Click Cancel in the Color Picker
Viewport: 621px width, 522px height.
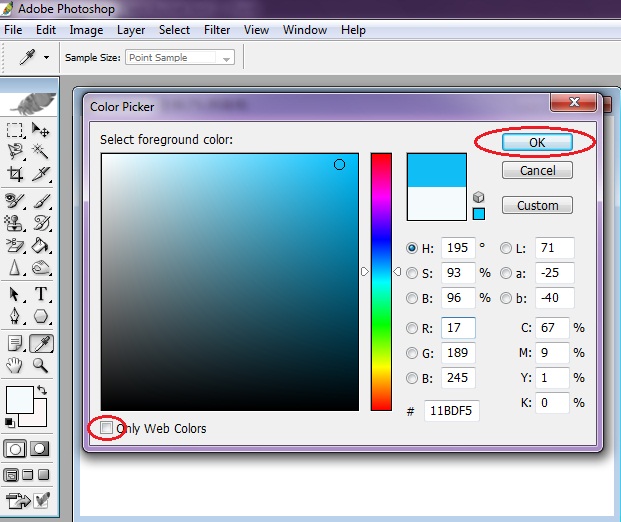[537, 170]
